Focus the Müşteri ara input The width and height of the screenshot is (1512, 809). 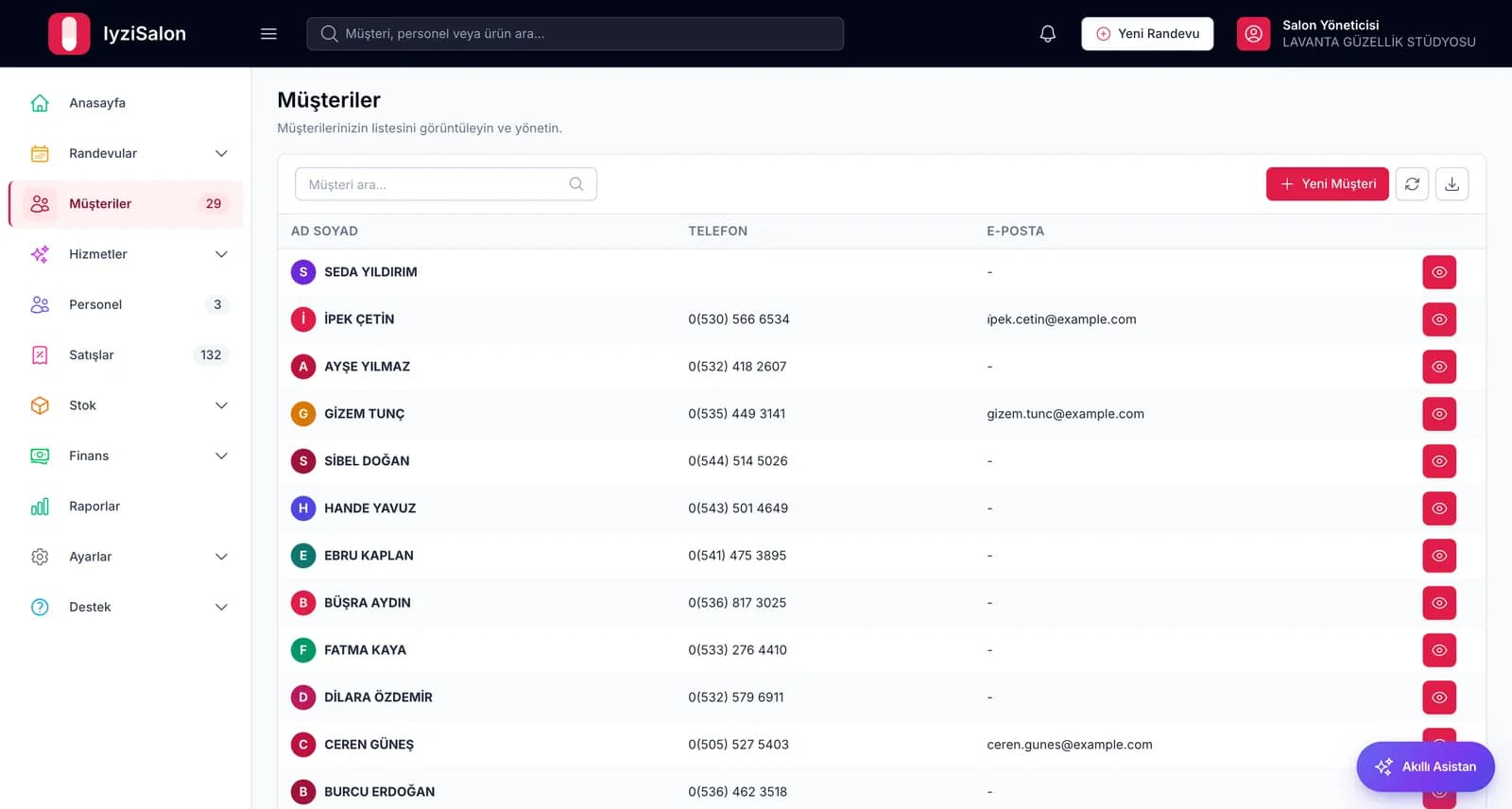coord(446,184)
